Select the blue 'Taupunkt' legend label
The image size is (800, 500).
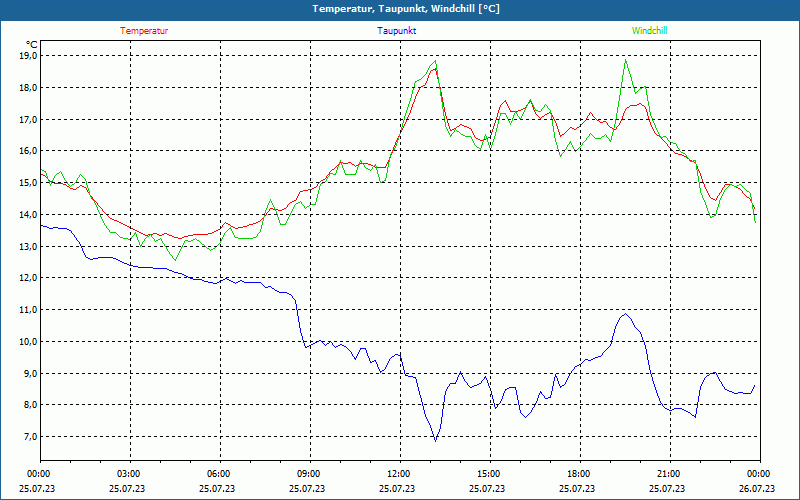[396, 31]
